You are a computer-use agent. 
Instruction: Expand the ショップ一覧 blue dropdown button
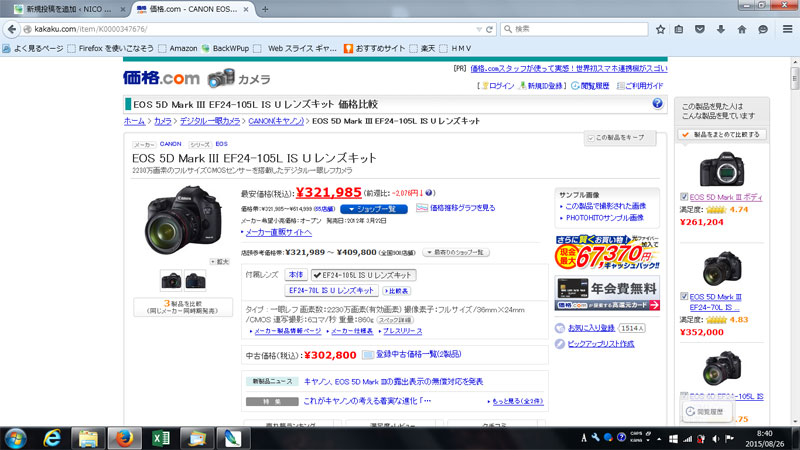tap(374, 209)
